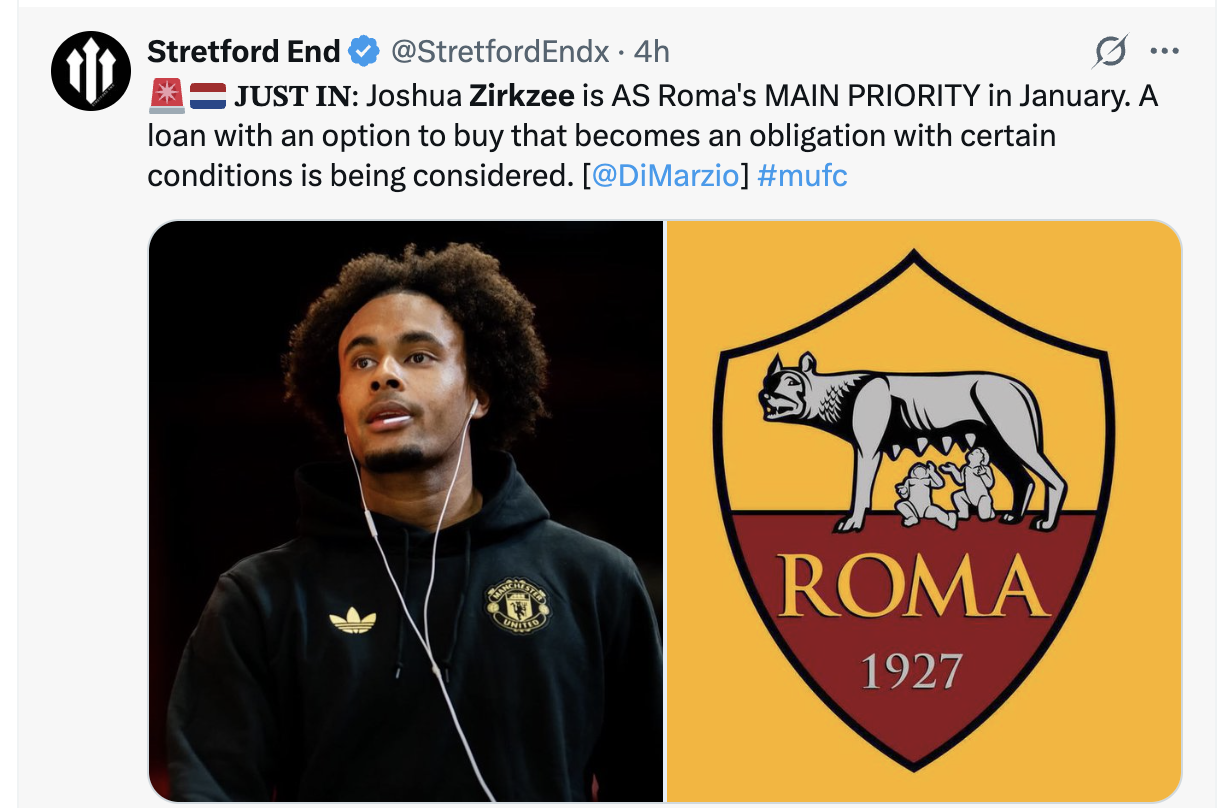Screen dimensions: 1218x808
Task: Open the AS Roma crest image
Action: pos(923,510)
